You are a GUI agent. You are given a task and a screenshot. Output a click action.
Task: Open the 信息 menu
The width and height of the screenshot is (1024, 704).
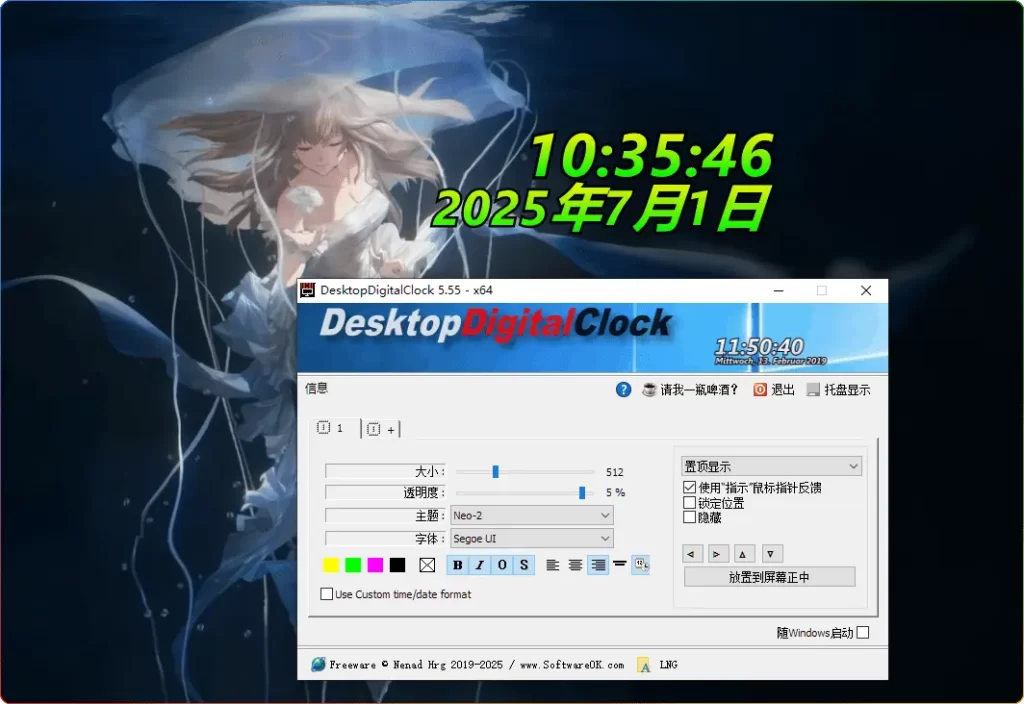pyautogui.click(x=317, y=389)
